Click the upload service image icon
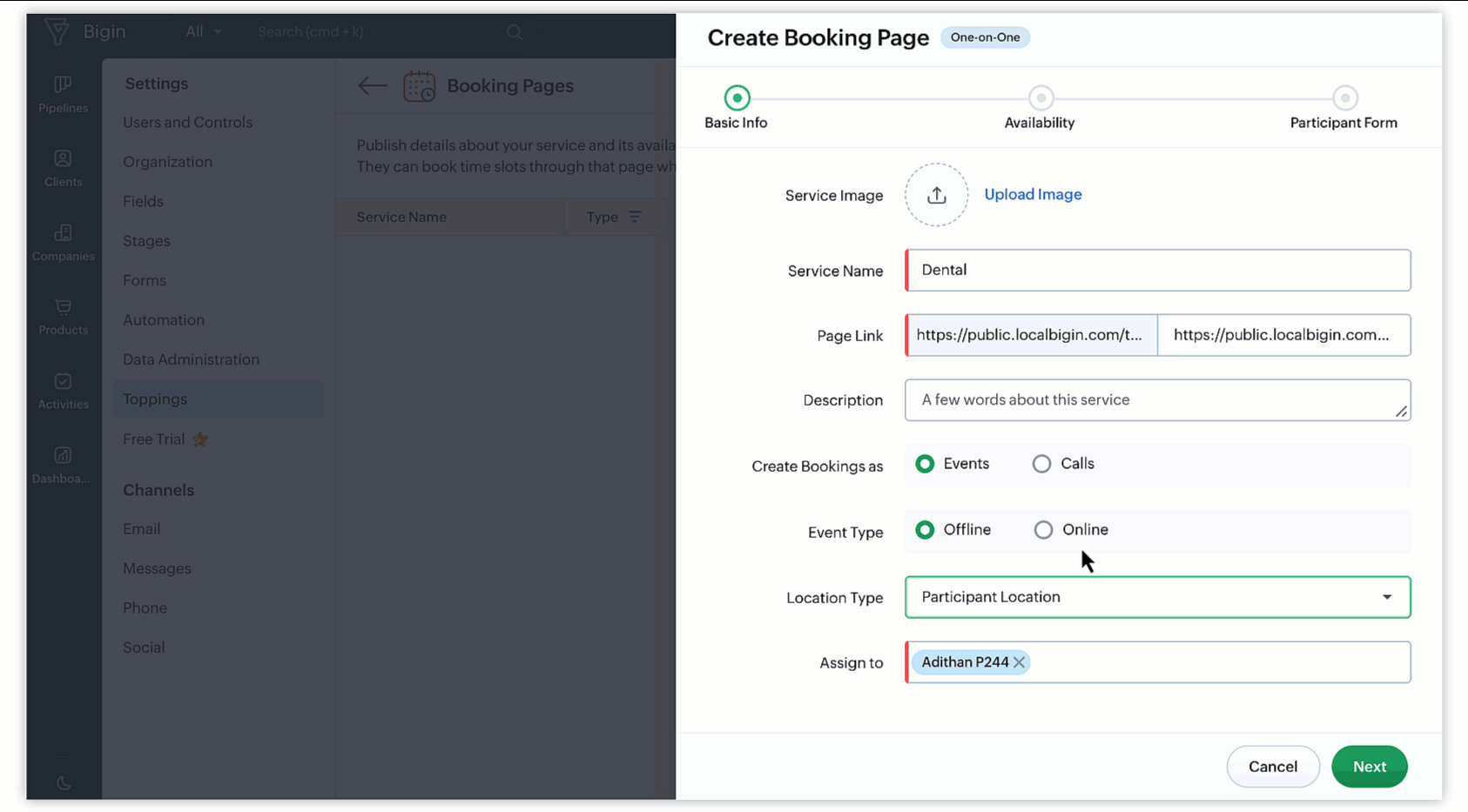Viewport: 1468px width, 812px height. click(x=936, y=195)
